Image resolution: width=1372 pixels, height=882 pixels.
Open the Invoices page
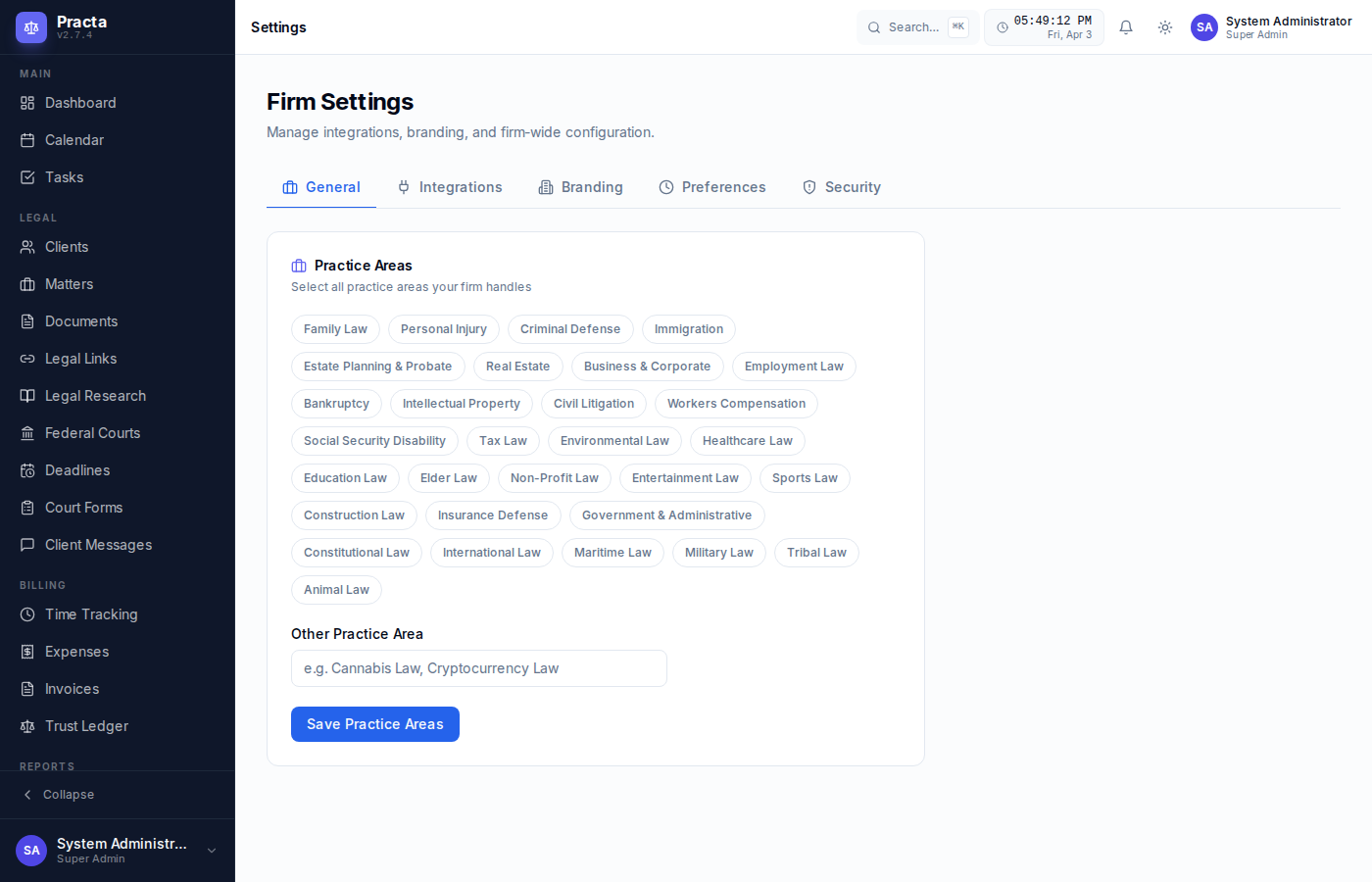(118, 689)
